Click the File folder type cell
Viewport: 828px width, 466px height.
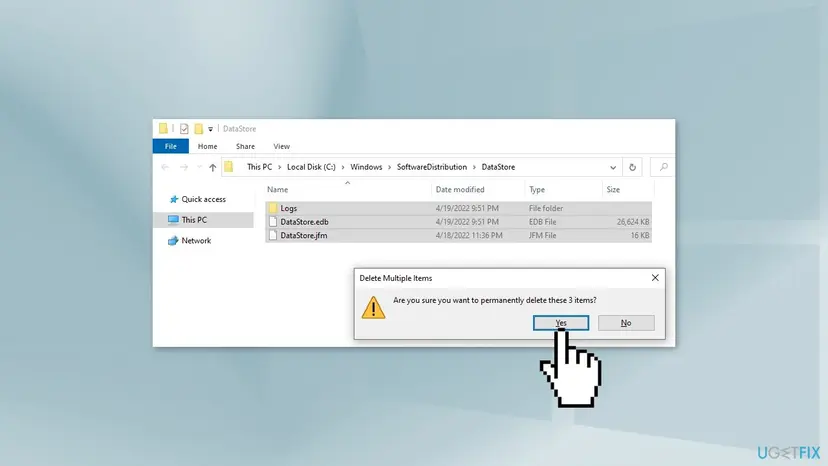coord(545,208)
